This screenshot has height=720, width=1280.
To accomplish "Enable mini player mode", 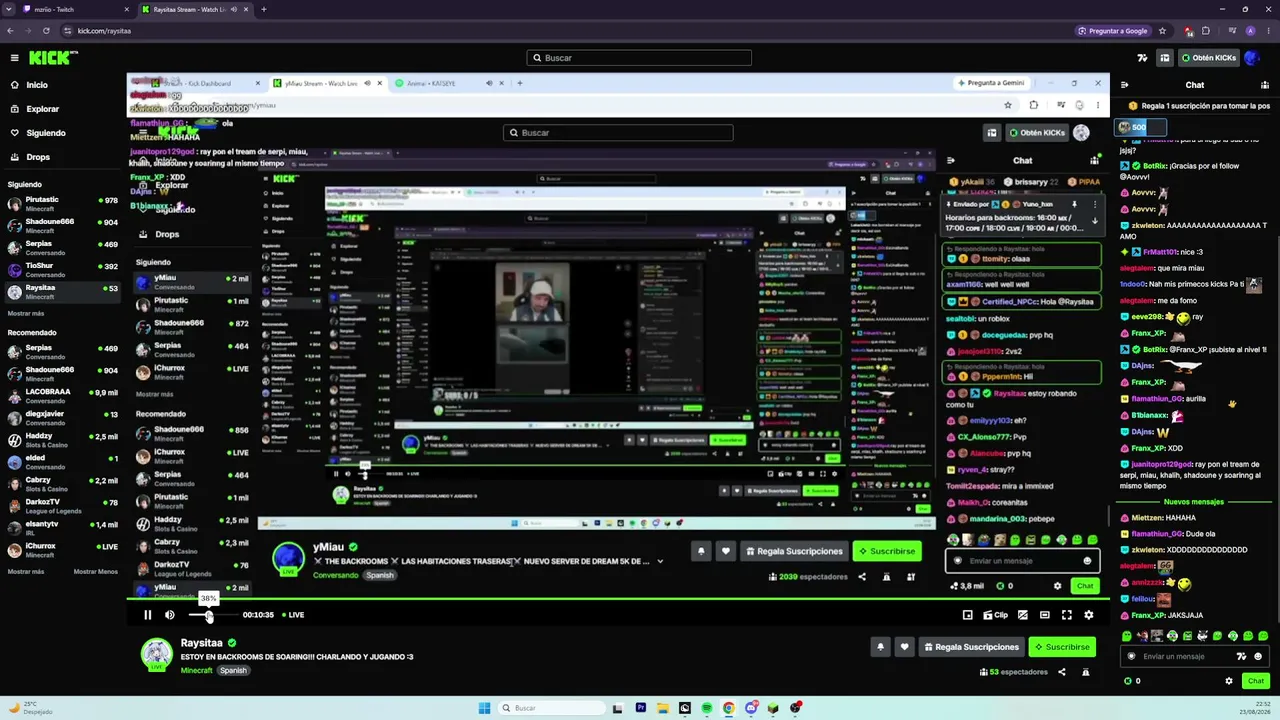I will pos(967,615).
